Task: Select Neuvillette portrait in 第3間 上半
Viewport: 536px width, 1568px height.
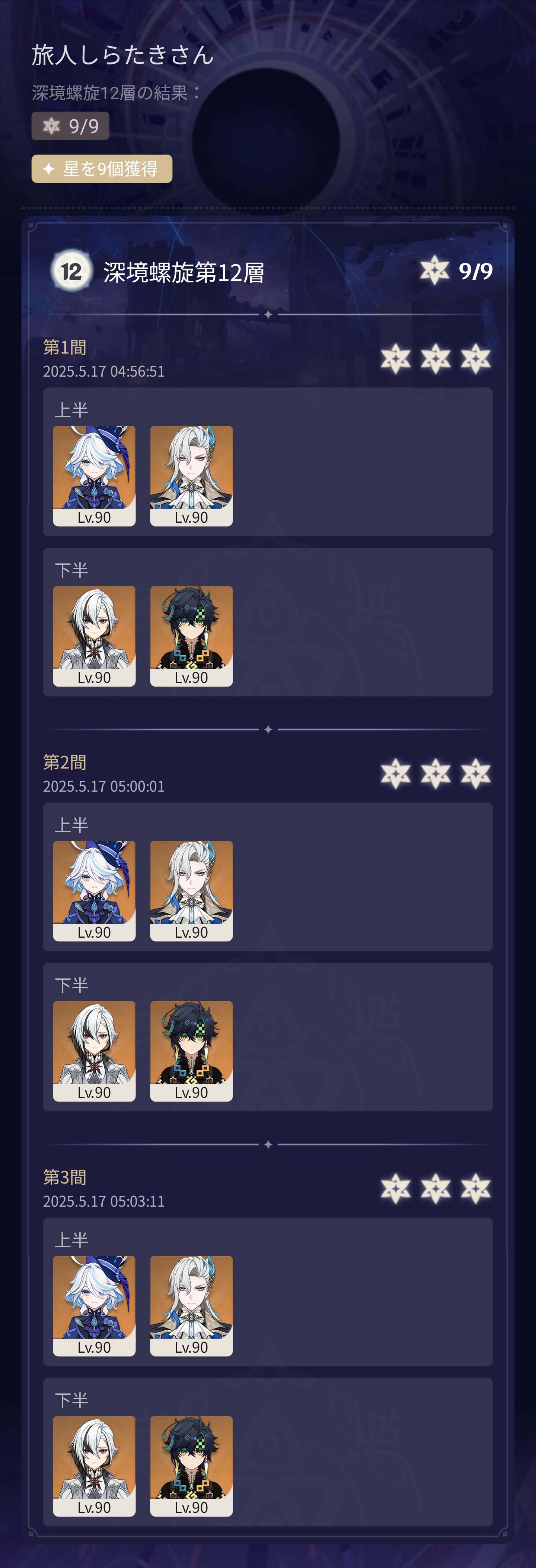Action: (192, 1306)
